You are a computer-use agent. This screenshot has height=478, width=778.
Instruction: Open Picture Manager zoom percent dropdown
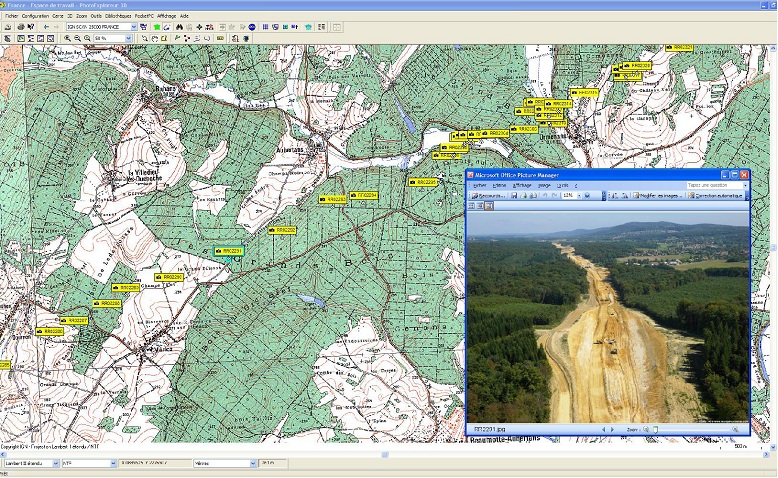pyautogui.click(x=579, y=196)
